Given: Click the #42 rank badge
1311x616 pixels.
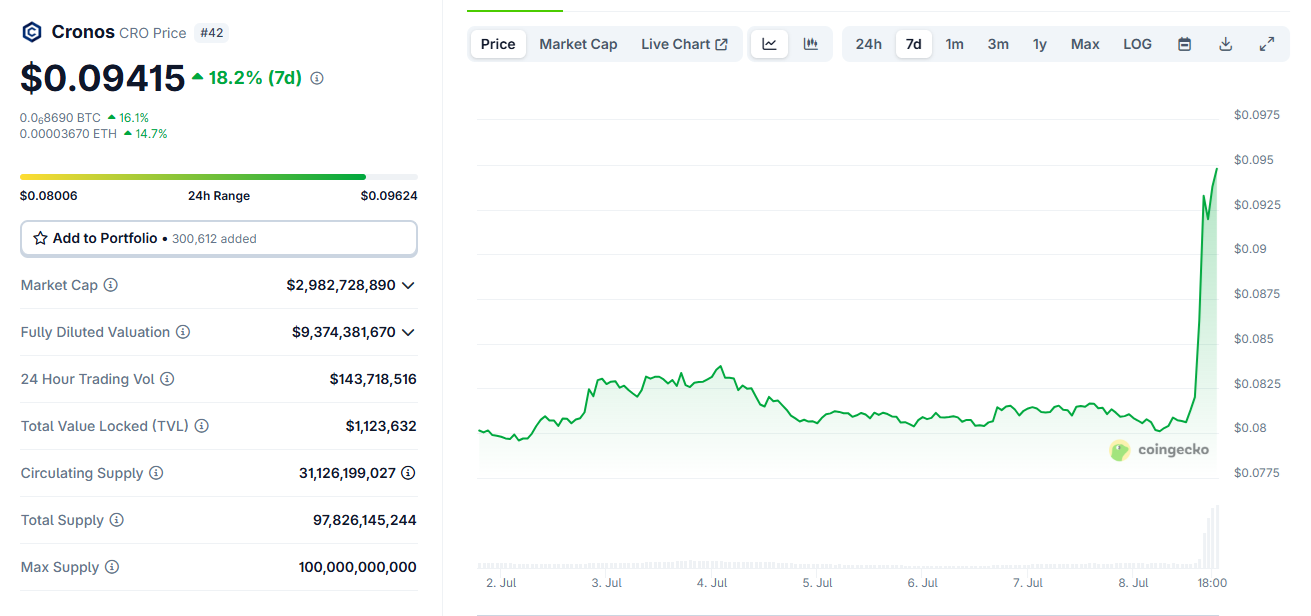Looking at the screenshot, I should click(211, 32).
